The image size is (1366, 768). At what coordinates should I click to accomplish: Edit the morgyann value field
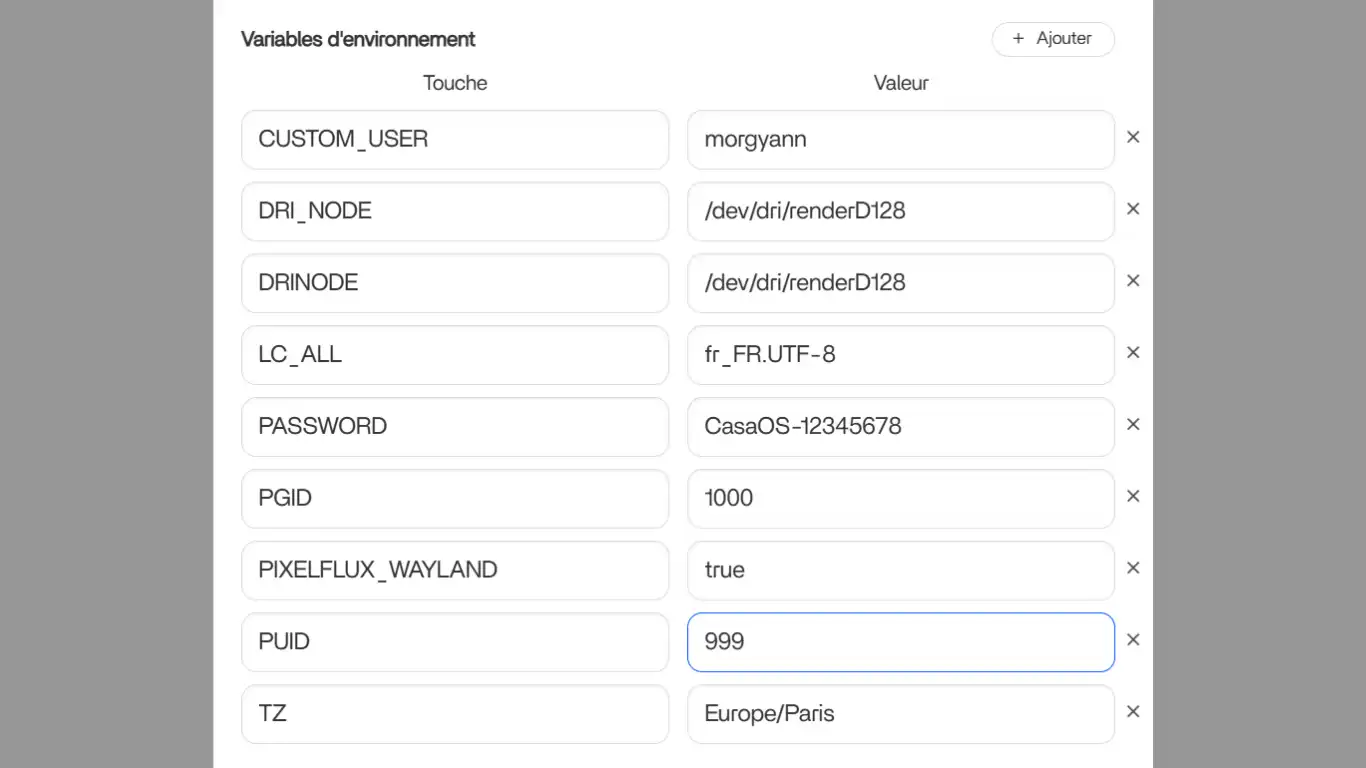point(900,140)
